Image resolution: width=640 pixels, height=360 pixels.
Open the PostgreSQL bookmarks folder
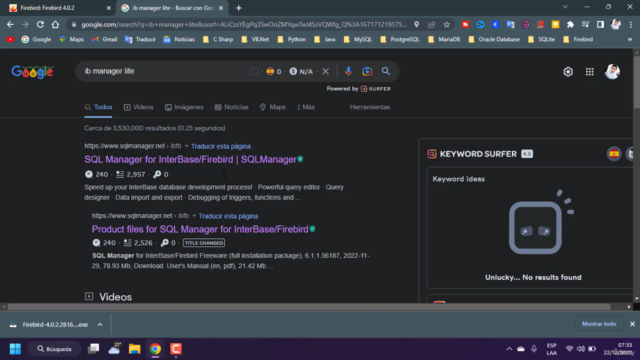click(x=400, y=39)
